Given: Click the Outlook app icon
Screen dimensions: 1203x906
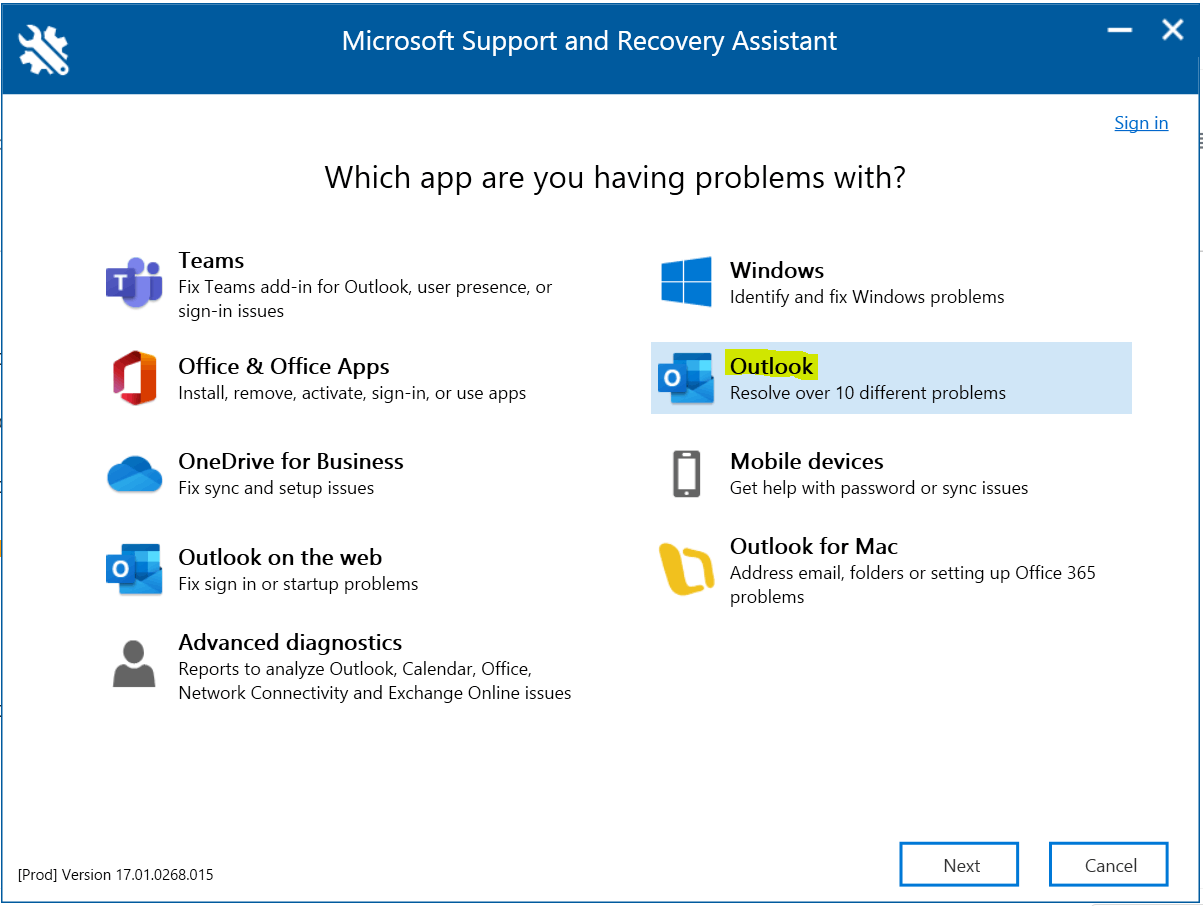Looking at the screenshot, I should pos(686,378).
